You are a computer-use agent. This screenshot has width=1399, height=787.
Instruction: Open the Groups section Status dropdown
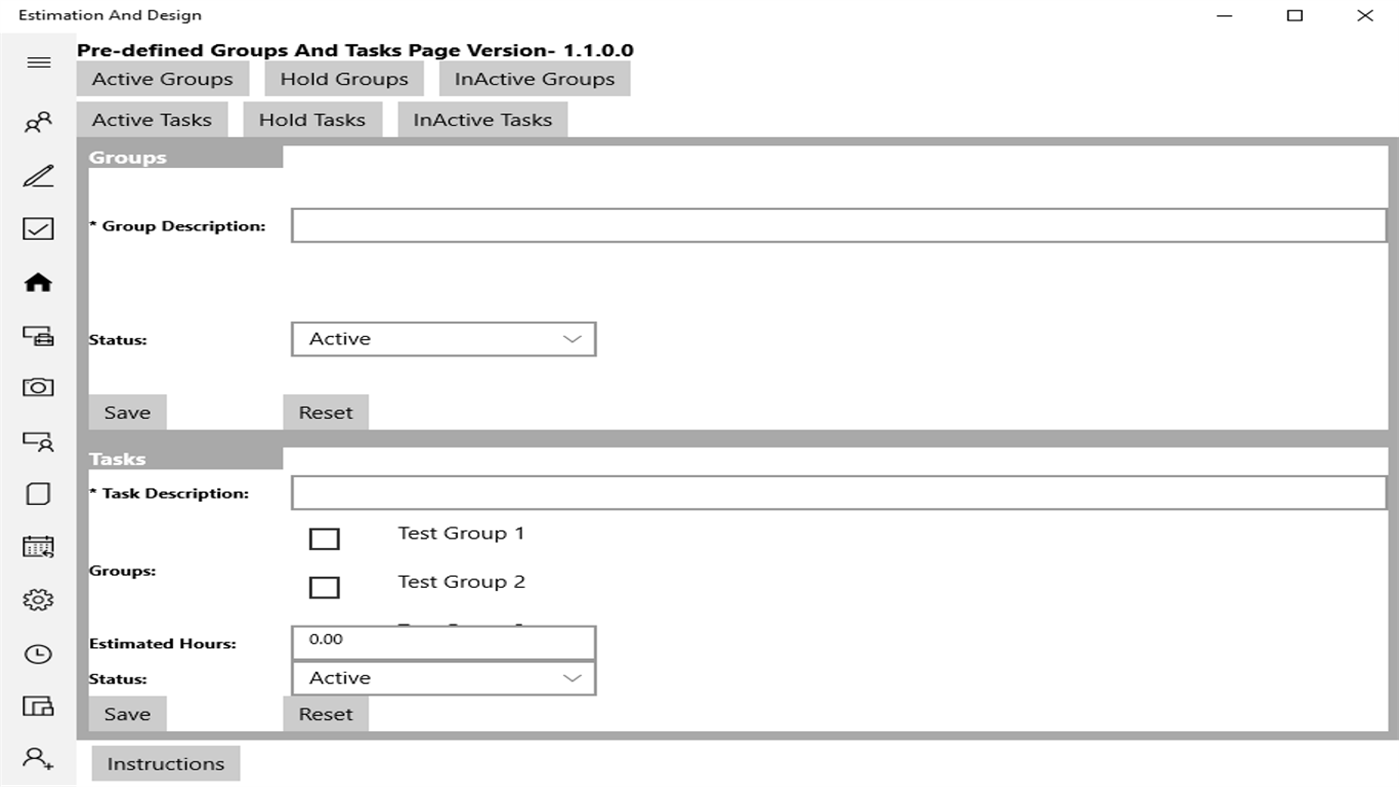click(443, 339)
